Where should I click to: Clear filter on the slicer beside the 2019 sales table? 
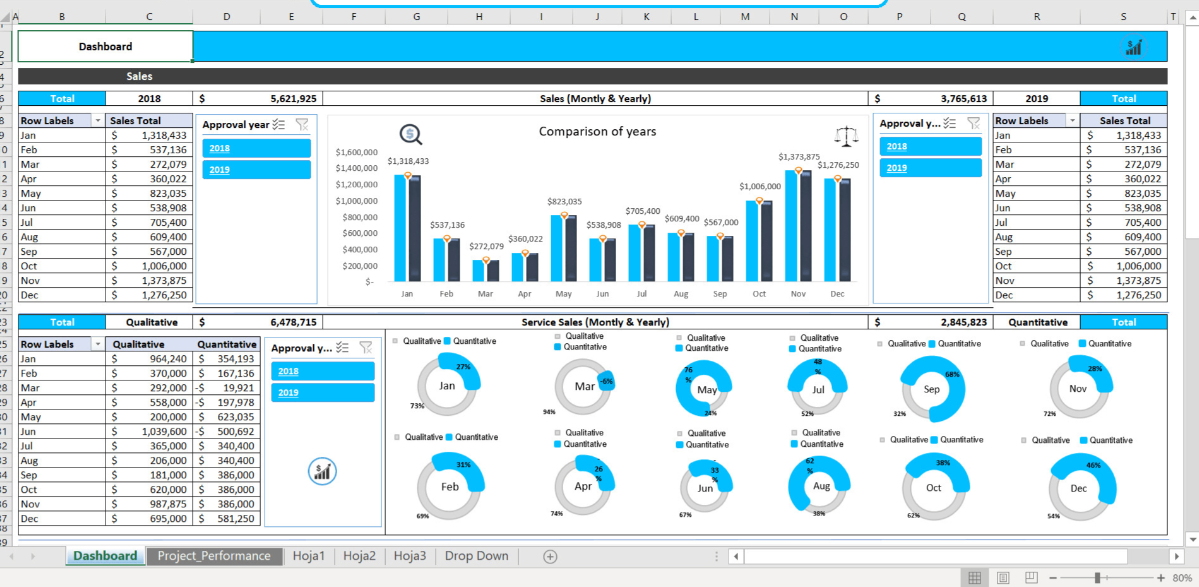click(x=972, y=123)
